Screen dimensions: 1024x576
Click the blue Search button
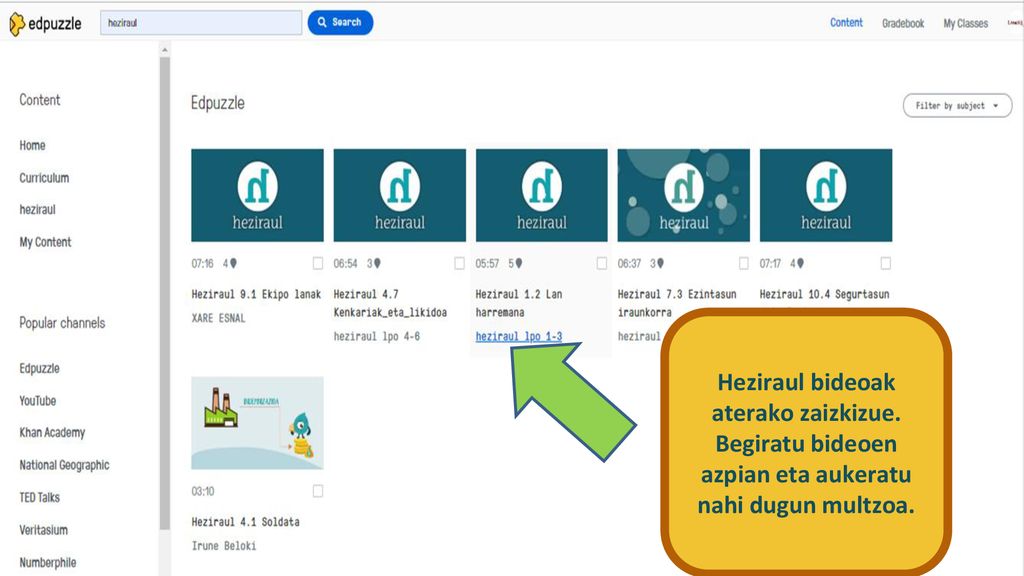tap(340, 22)
